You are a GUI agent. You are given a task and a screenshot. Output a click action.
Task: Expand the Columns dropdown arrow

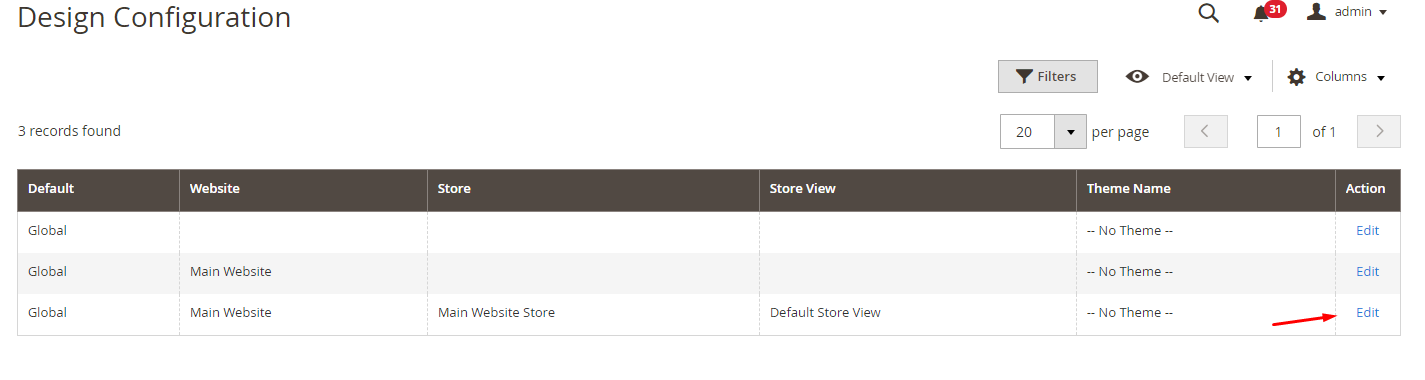click(x=1381, y=78)
